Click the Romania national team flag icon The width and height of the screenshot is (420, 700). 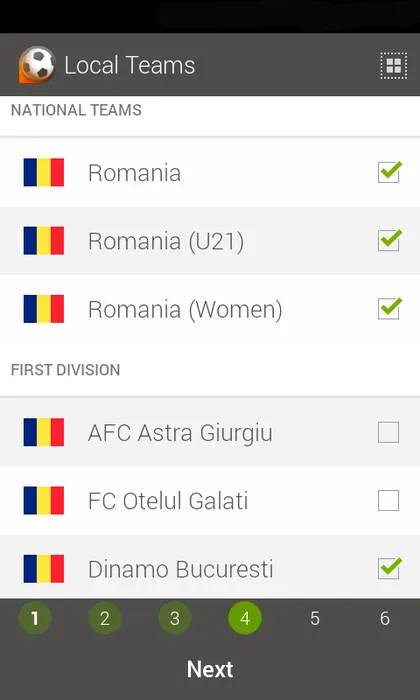(44, 172)
